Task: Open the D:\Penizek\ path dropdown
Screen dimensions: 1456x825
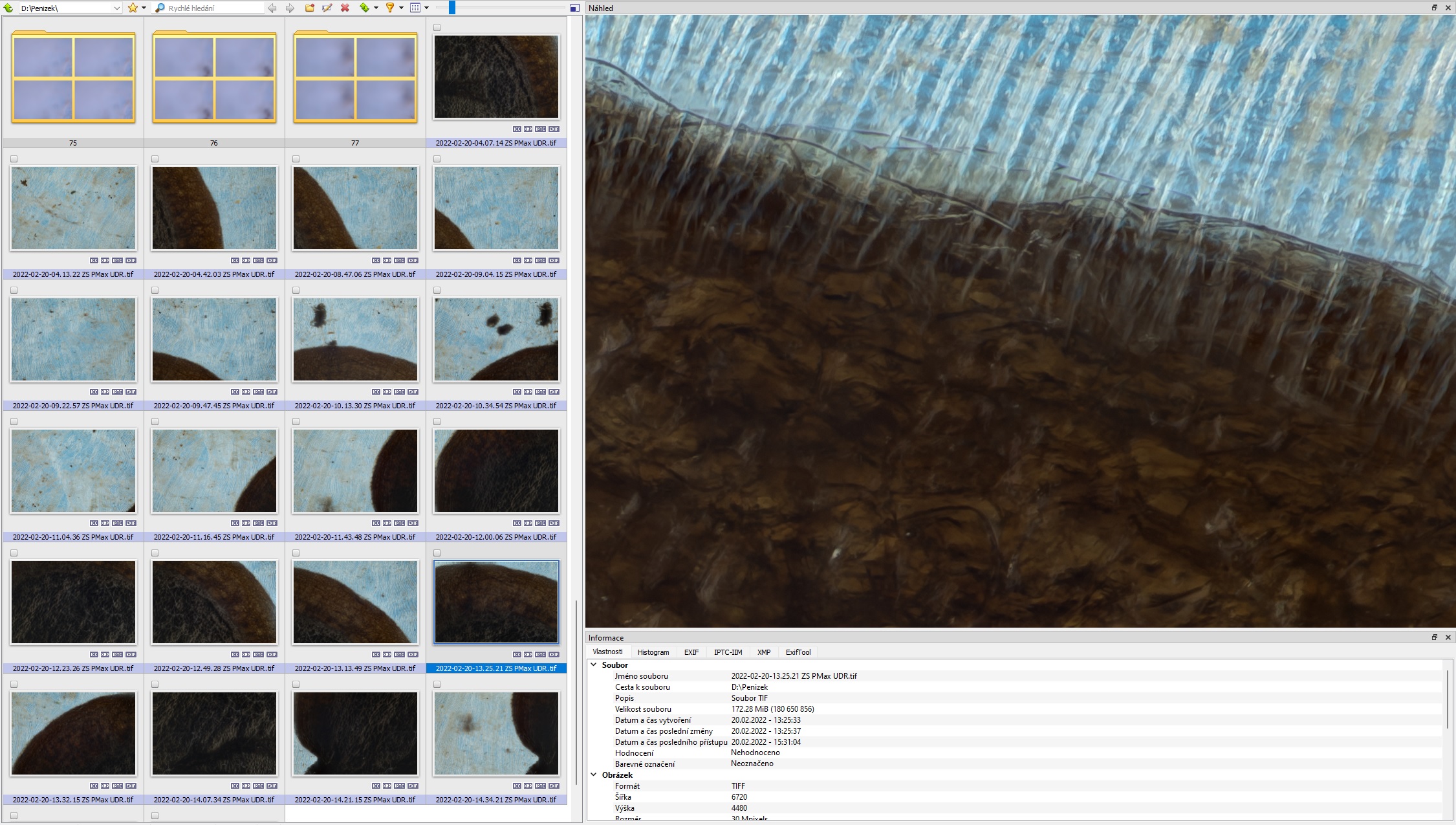Action: (116, 8)
